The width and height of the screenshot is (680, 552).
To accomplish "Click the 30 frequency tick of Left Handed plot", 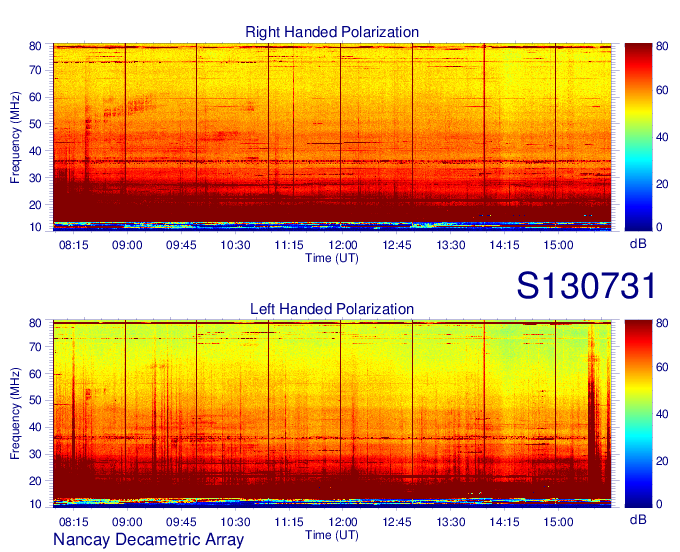I will [35, 454].
